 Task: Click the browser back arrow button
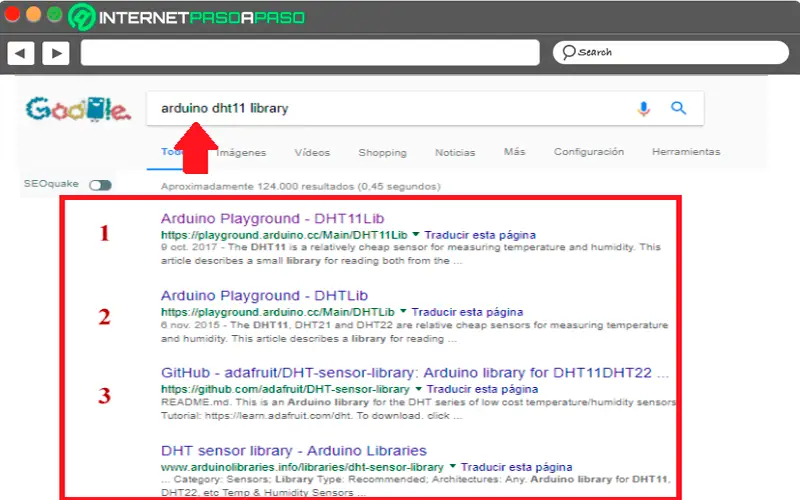[x=20, y=53]
